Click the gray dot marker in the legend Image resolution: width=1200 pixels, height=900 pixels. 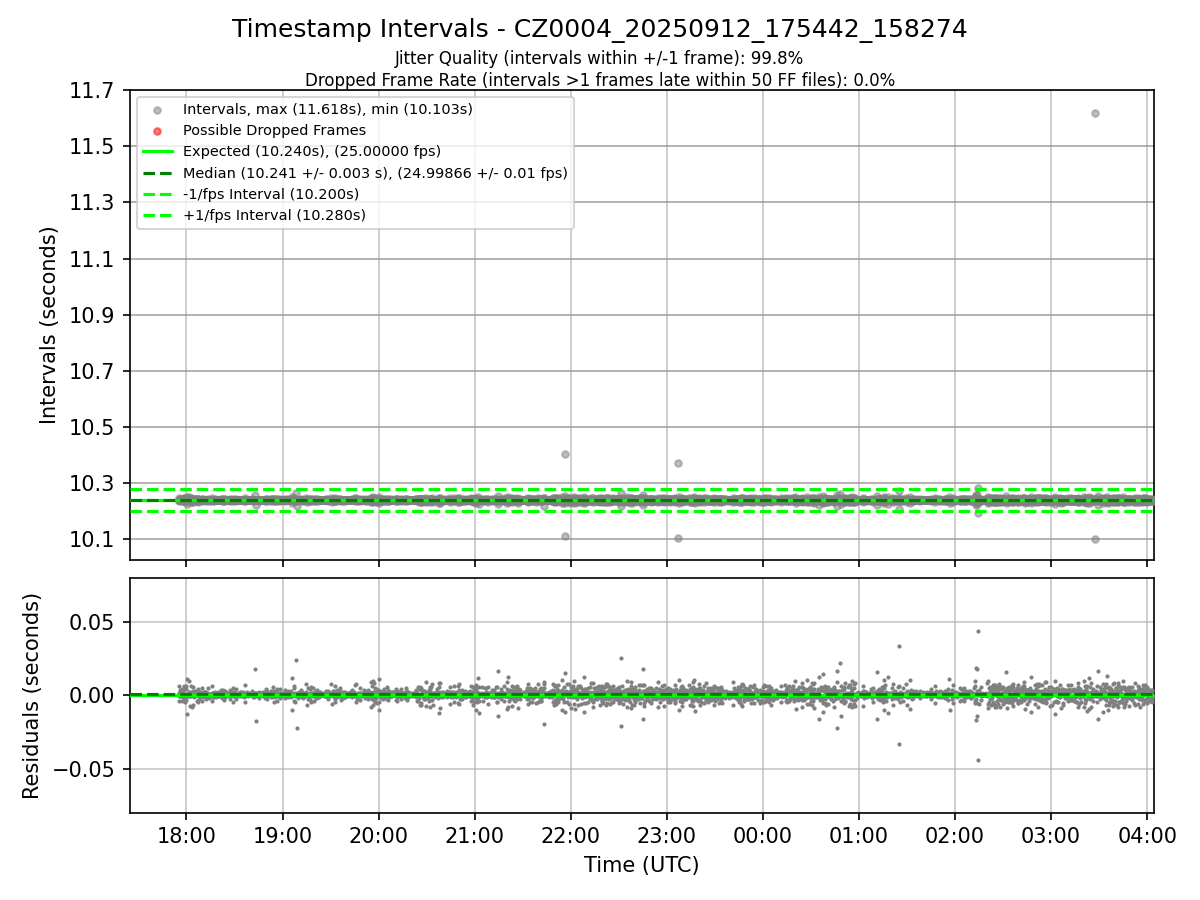tap(157, 109)
